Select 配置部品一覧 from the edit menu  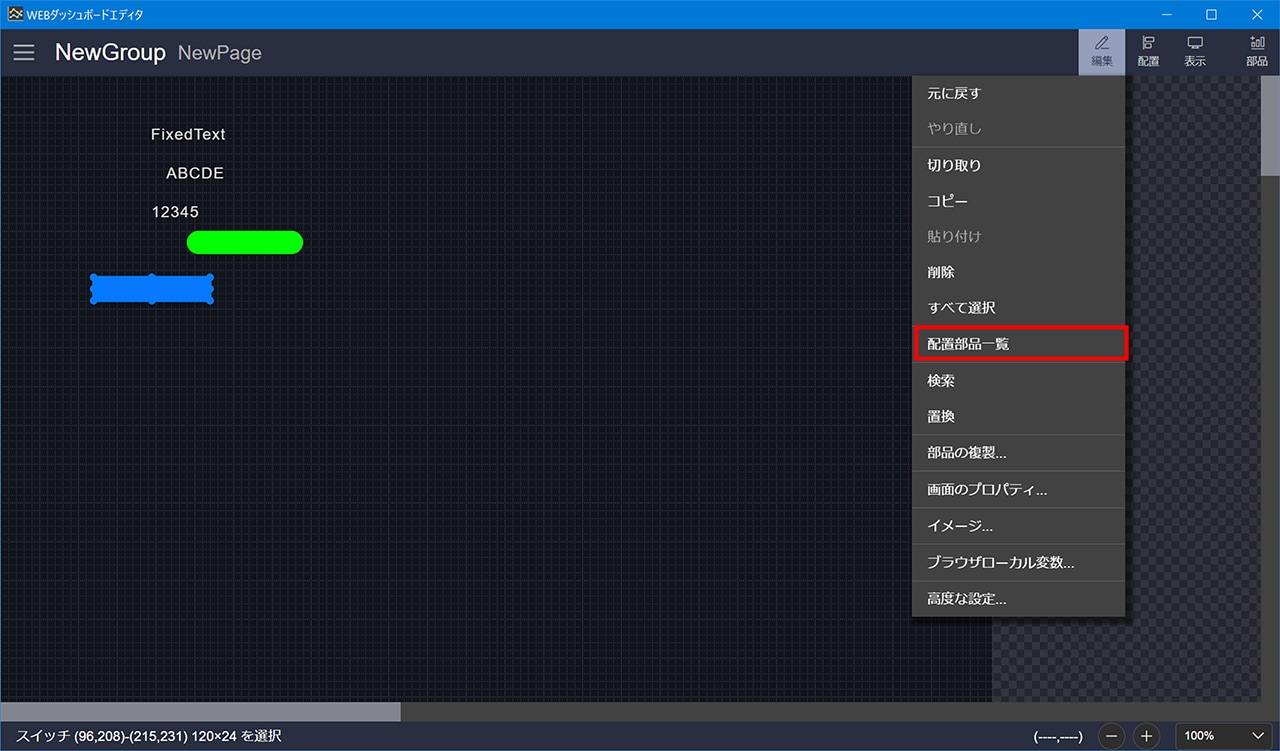click(x=1018, y=344)
